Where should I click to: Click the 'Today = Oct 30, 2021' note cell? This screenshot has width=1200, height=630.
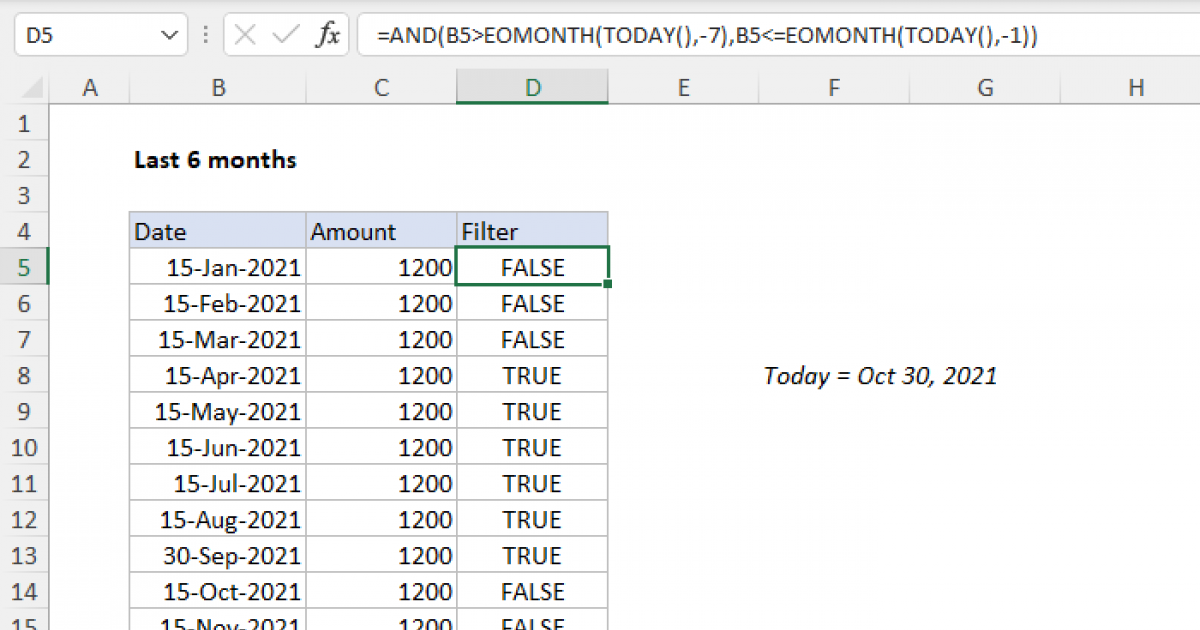click(880, 376)
